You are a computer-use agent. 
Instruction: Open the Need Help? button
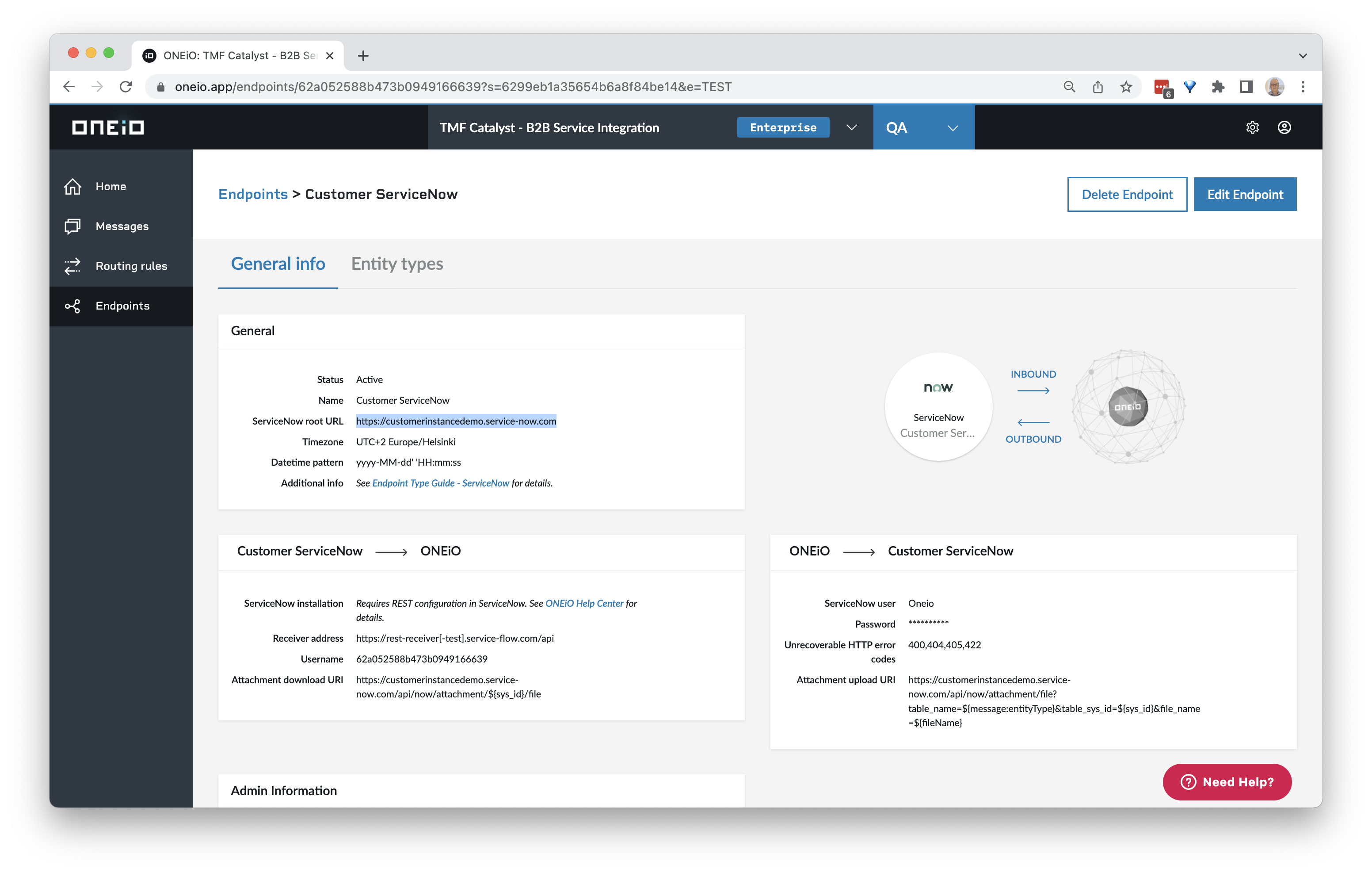tap(1227, 782)
